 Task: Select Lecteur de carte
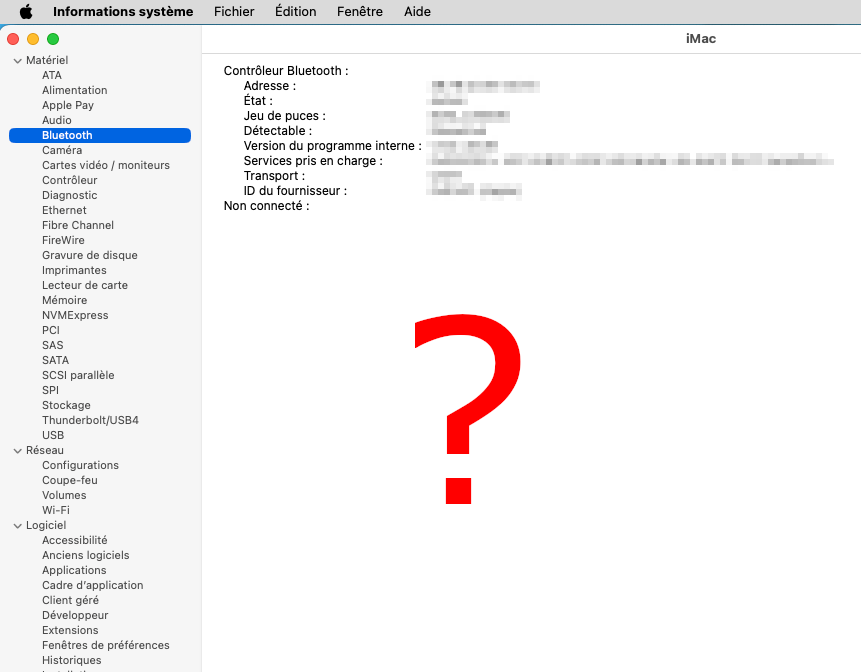(85, 285)
